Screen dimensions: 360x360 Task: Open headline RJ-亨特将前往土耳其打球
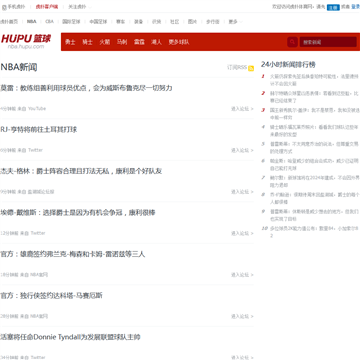coord(39,130)
